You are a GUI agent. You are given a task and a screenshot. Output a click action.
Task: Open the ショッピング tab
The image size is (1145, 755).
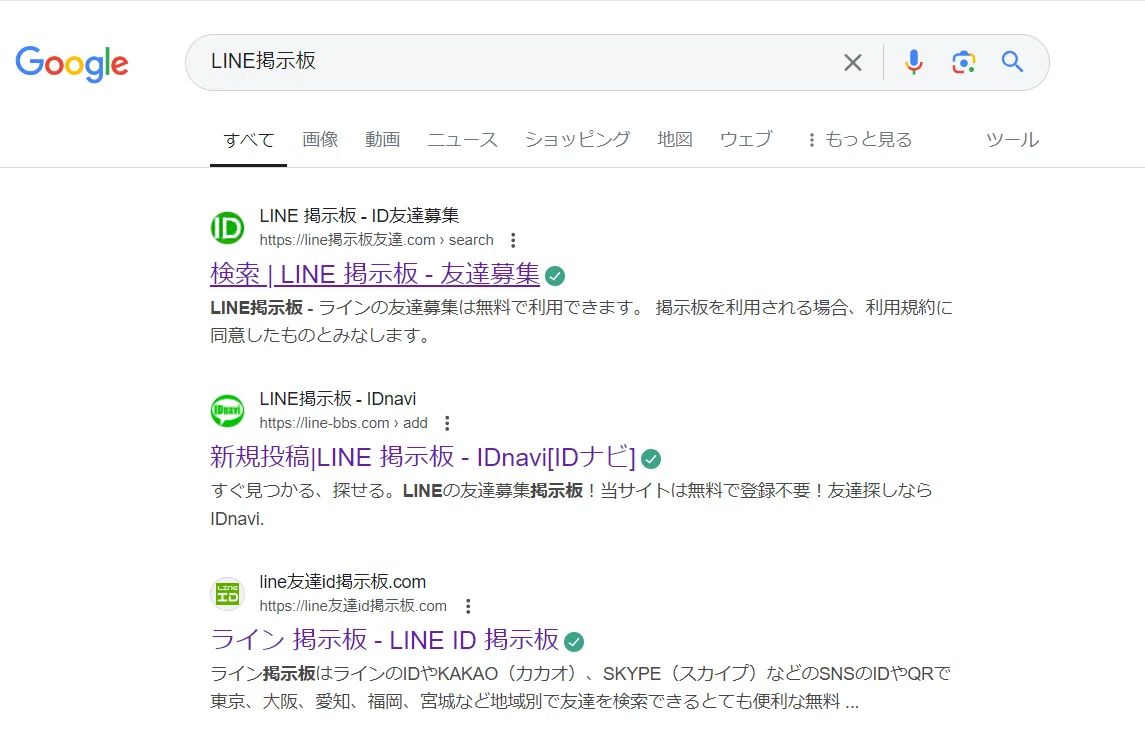(577, 139)
